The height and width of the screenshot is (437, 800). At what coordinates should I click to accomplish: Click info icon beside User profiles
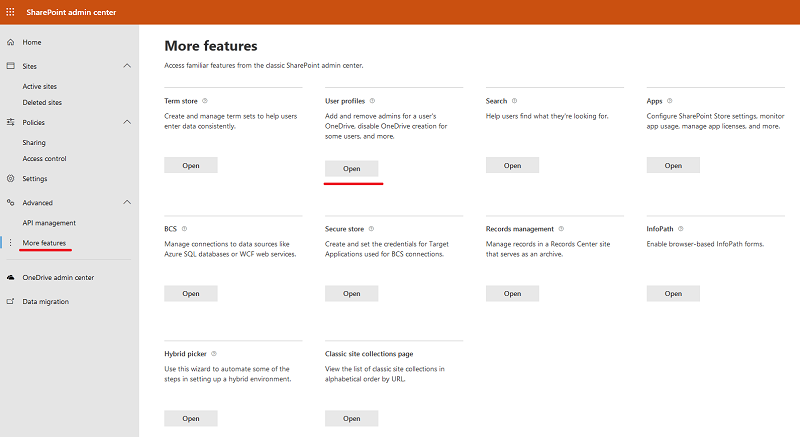372,101
